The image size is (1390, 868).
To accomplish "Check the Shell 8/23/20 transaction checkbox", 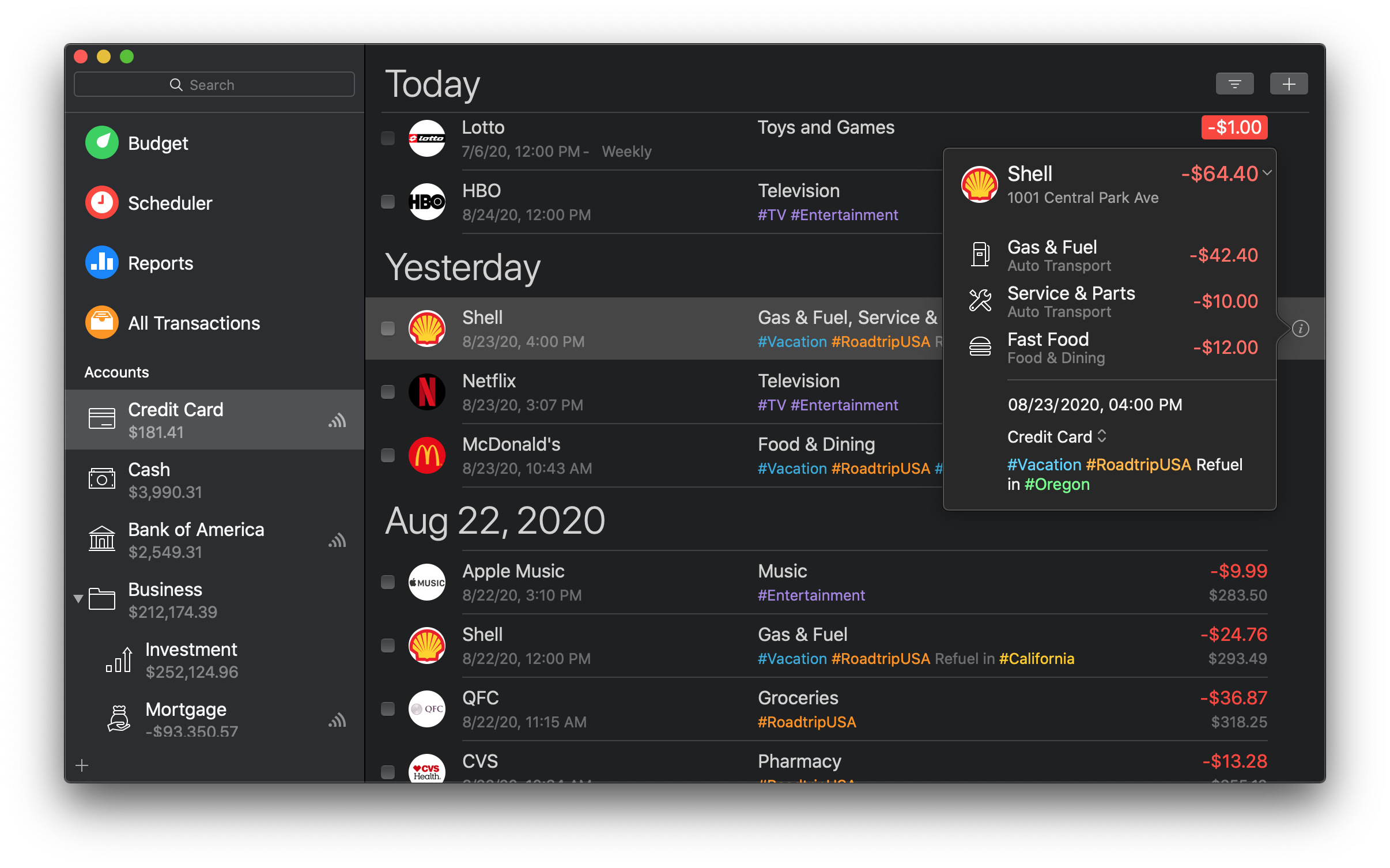I will click(388, 329).
